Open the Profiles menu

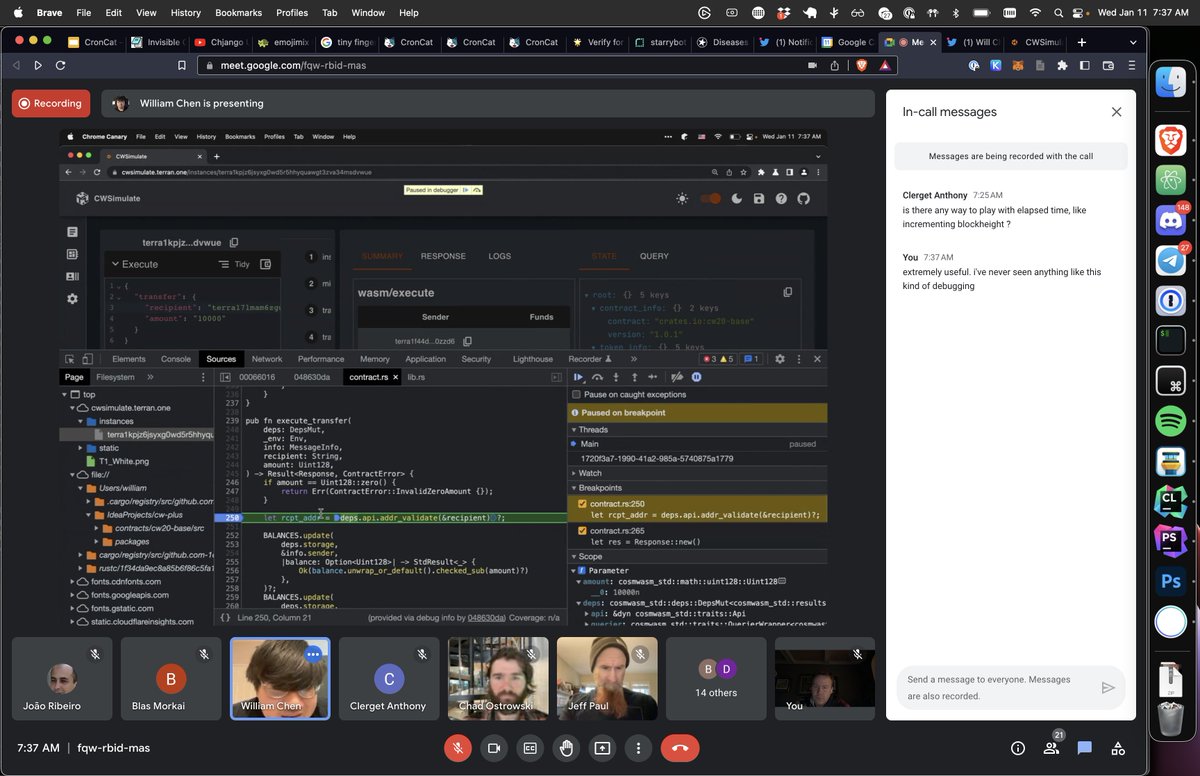tap(292, 13)
